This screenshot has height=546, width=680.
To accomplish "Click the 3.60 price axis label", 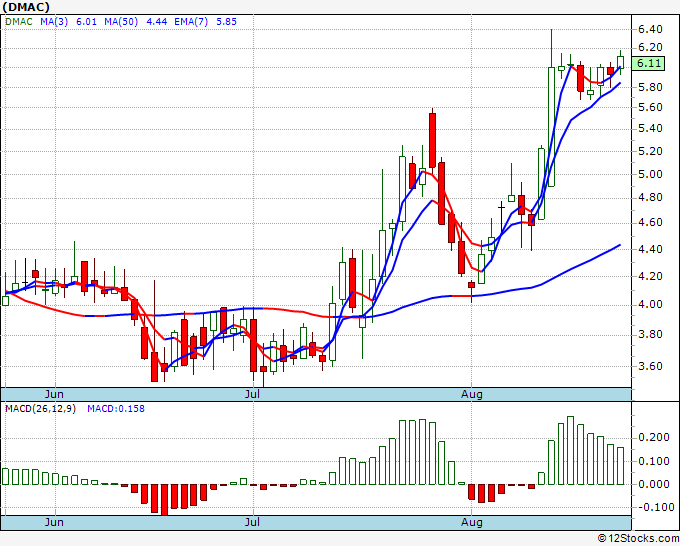I will [650, 366].
